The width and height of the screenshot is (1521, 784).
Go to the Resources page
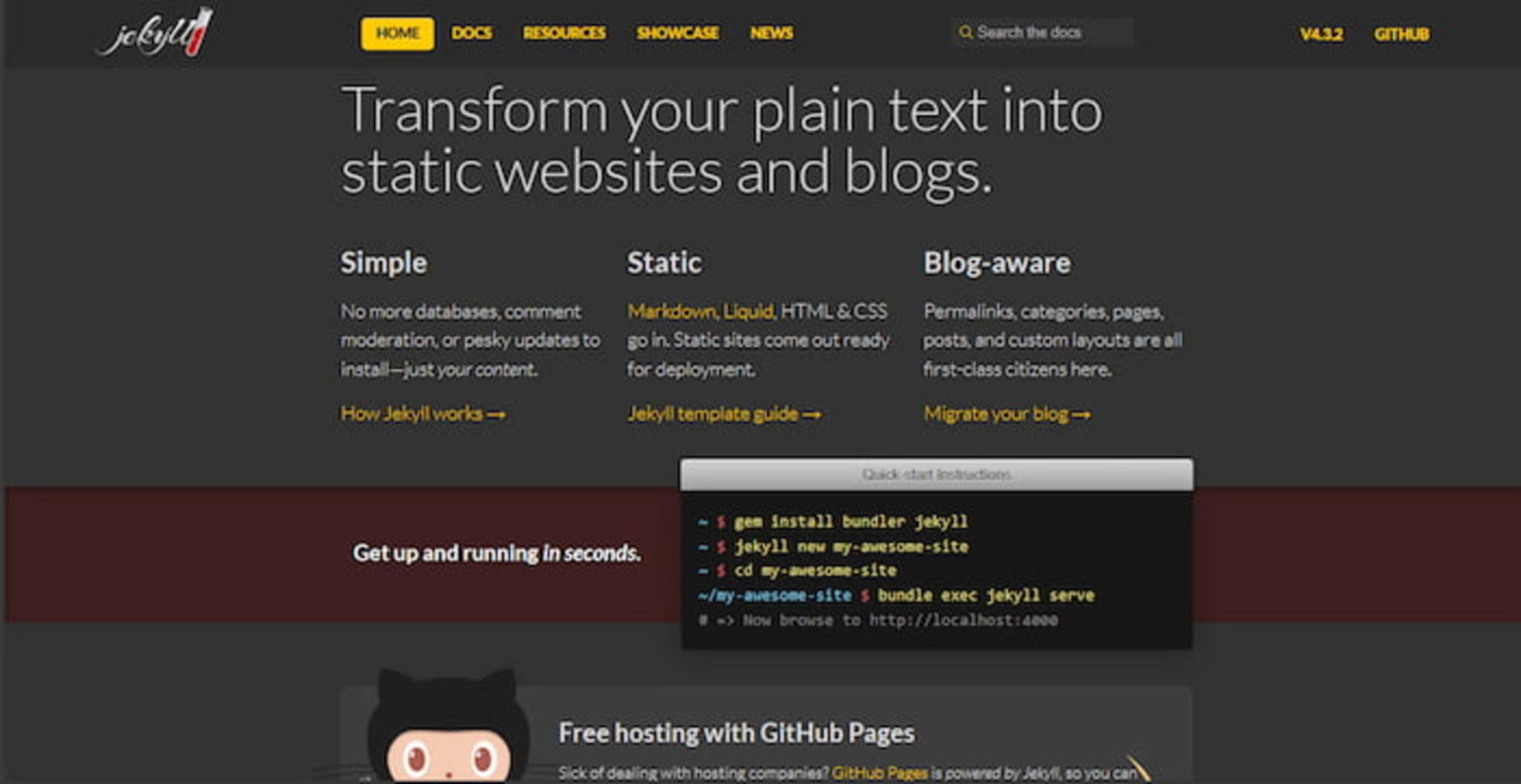point(564,33)
